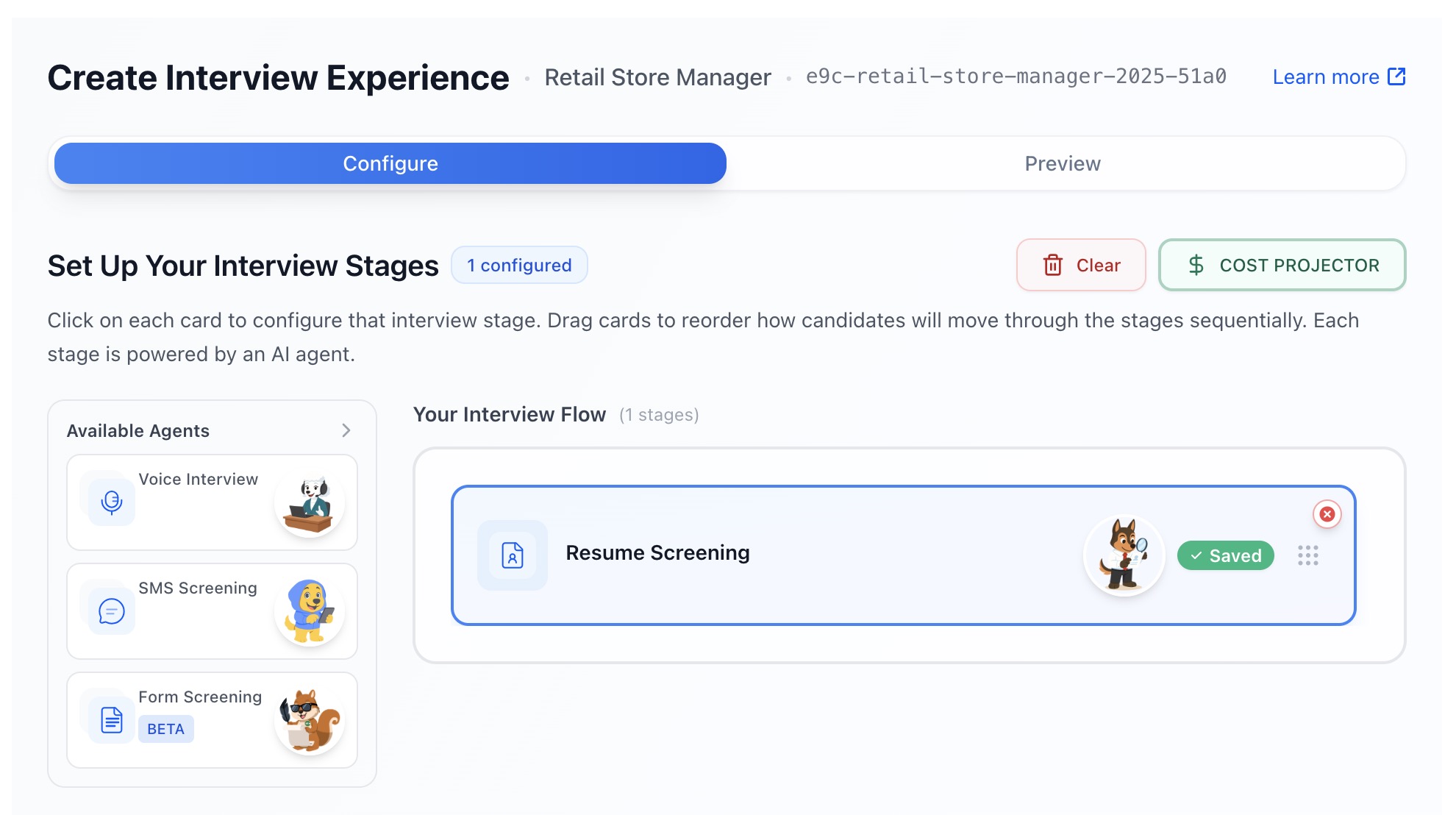Image resolution: width=1456 pixels, height=815 pixels.
Task: Collapse the Available Agents panel chevron
Action: coord(346,430)
